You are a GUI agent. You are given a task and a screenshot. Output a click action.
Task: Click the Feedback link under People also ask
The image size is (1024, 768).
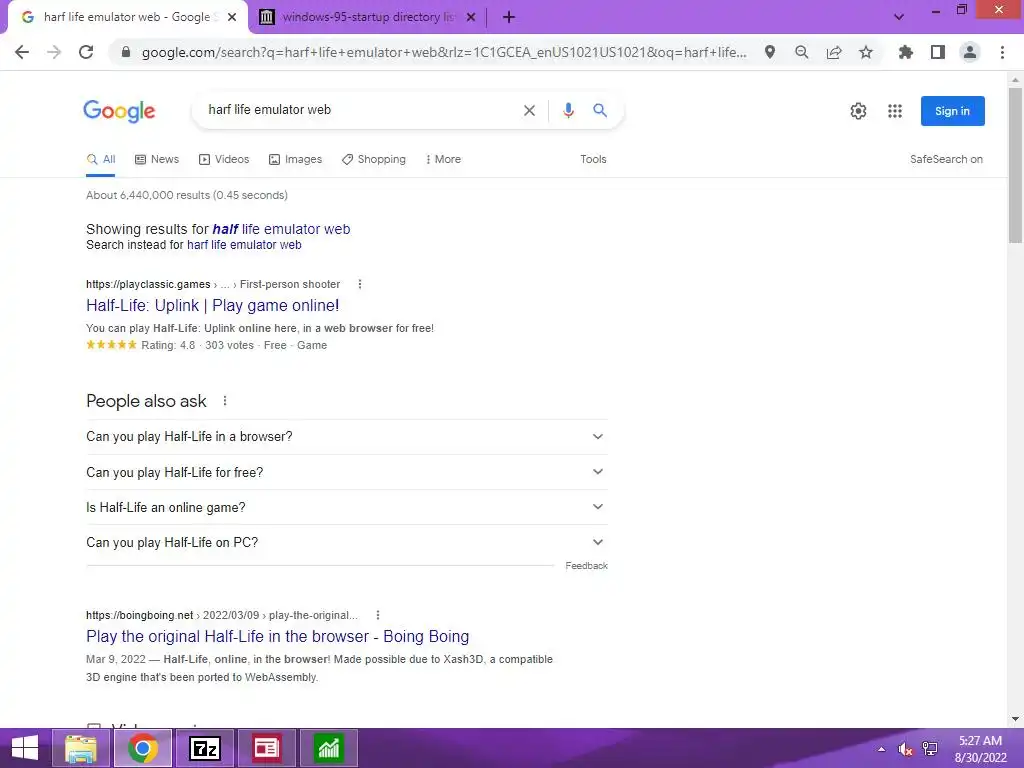pos(586,566)
